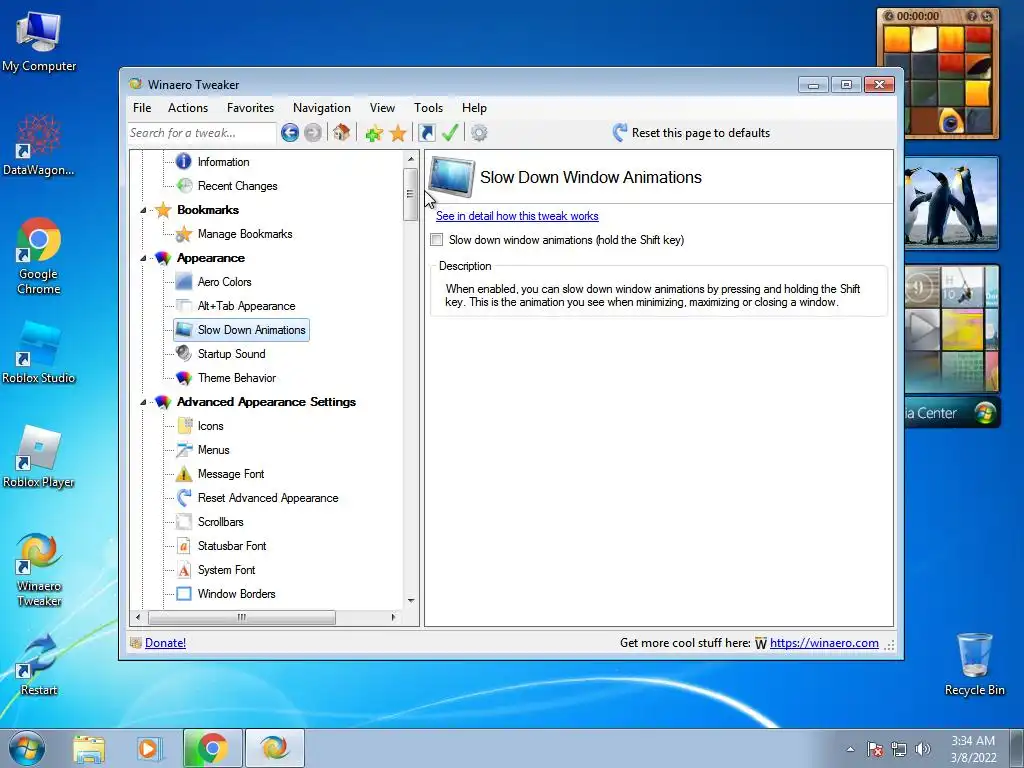Click the Recent Changes clock icon
The width and height of the screenshot is (1024, 768).
coord(185,185)
